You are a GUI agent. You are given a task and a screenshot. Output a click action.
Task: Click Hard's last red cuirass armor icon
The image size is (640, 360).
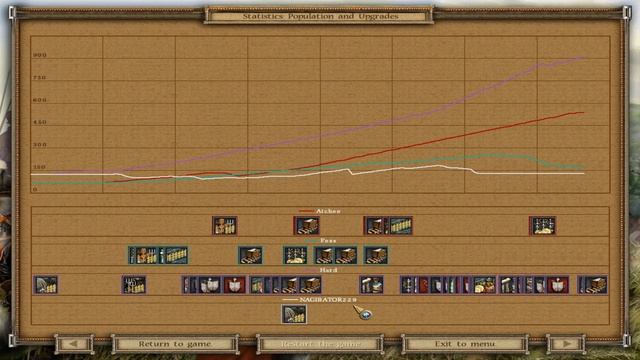coord(558,285)
